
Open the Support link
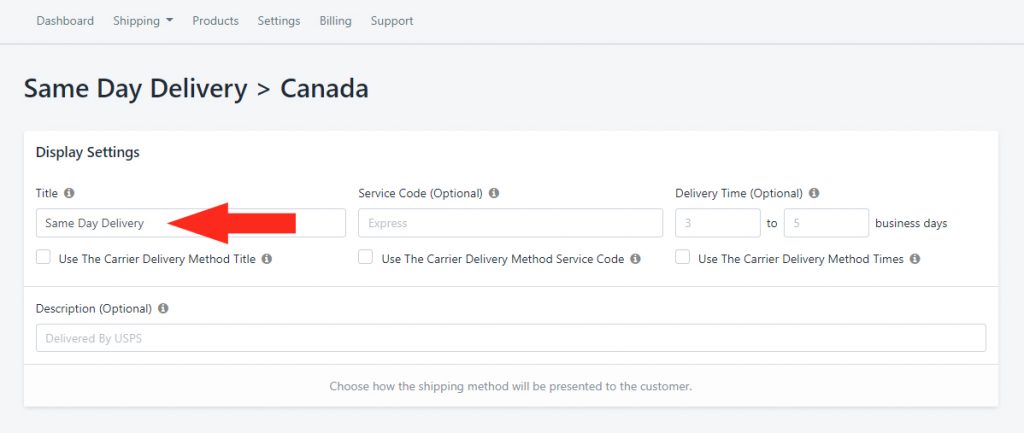click(x=392, y=21)
